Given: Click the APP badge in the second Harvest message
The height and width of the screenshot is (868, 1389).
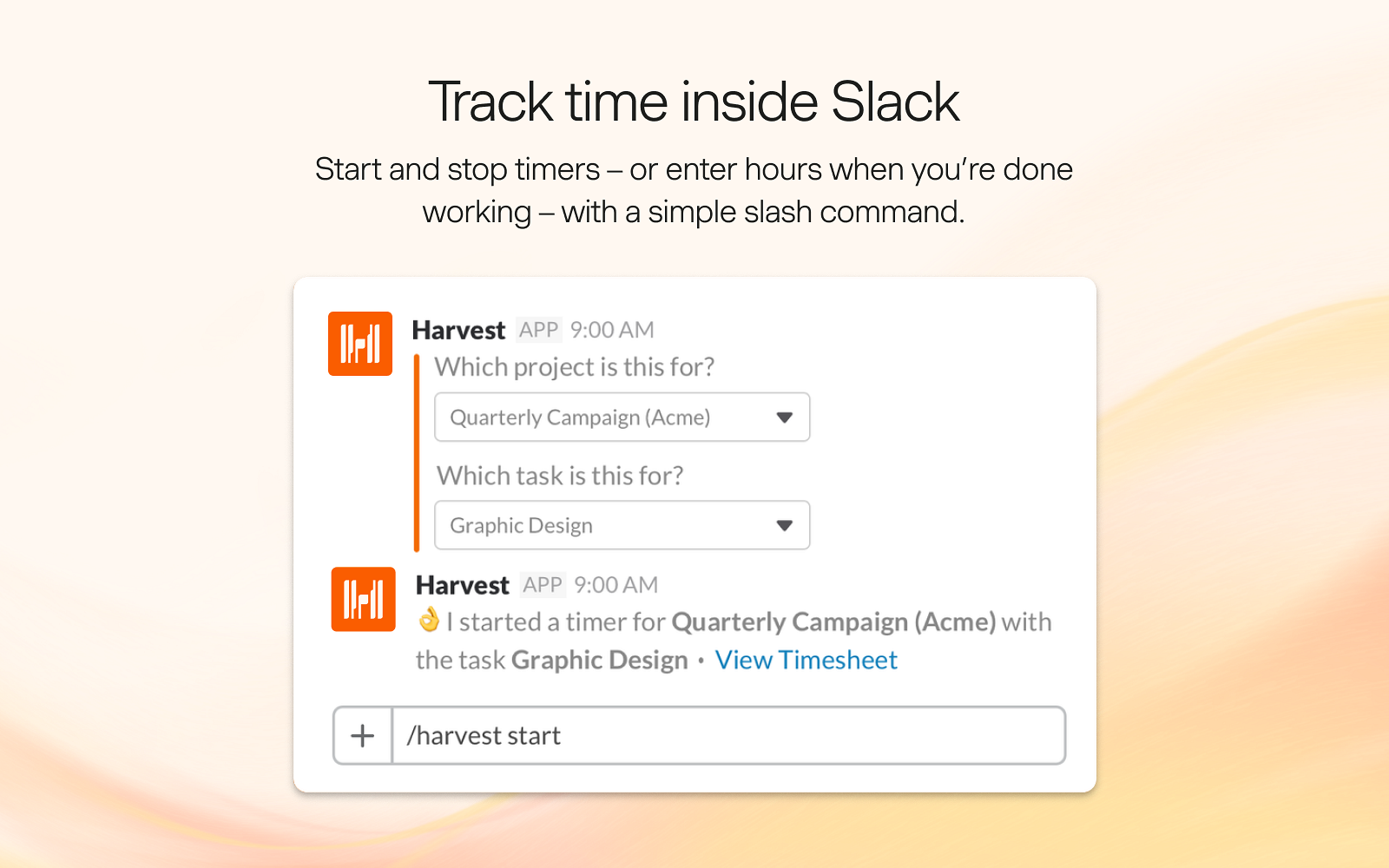Looking at the screenshot, I should point(543,585).
